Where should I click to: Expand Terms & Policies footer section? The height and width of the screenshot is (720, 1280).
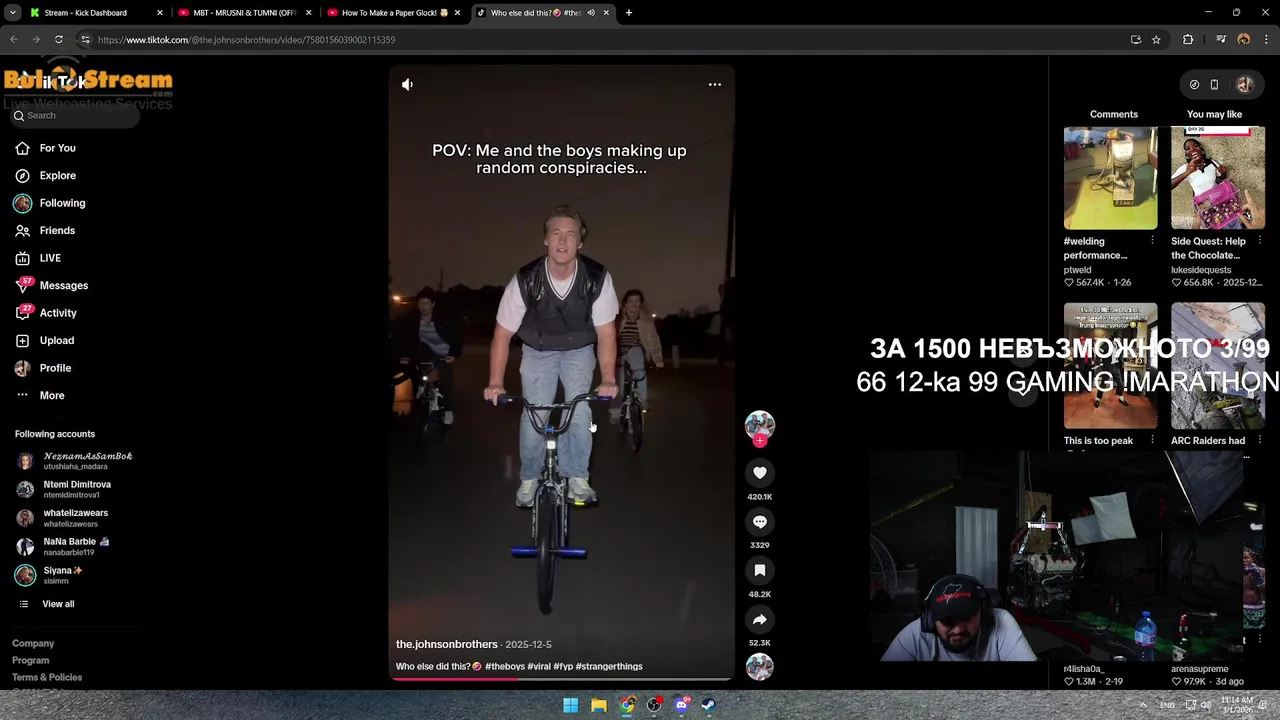47,678
